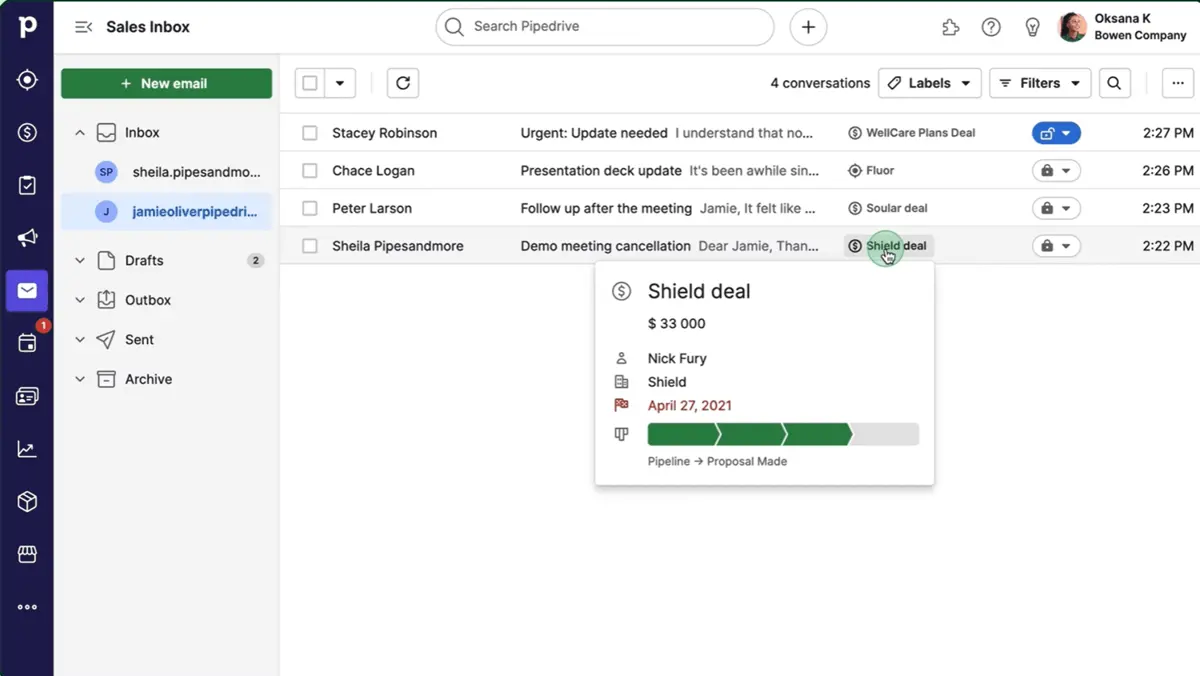Expand the Archive folder chevron

(80, 379)
